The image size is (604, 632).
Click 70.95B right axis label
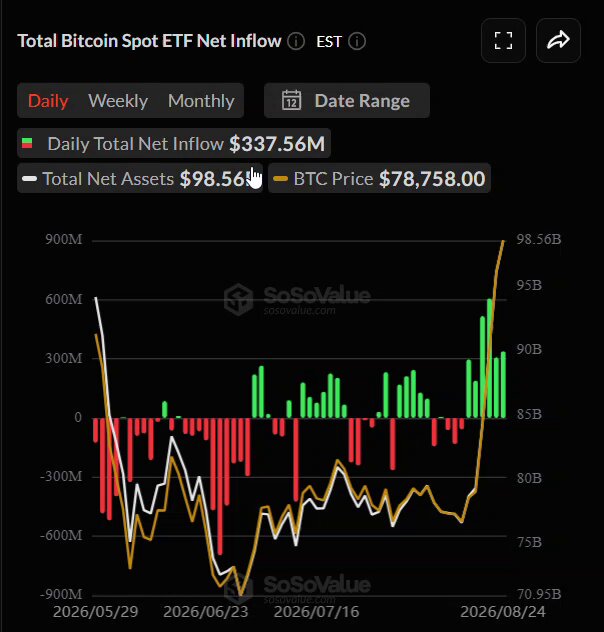(539, 594)
